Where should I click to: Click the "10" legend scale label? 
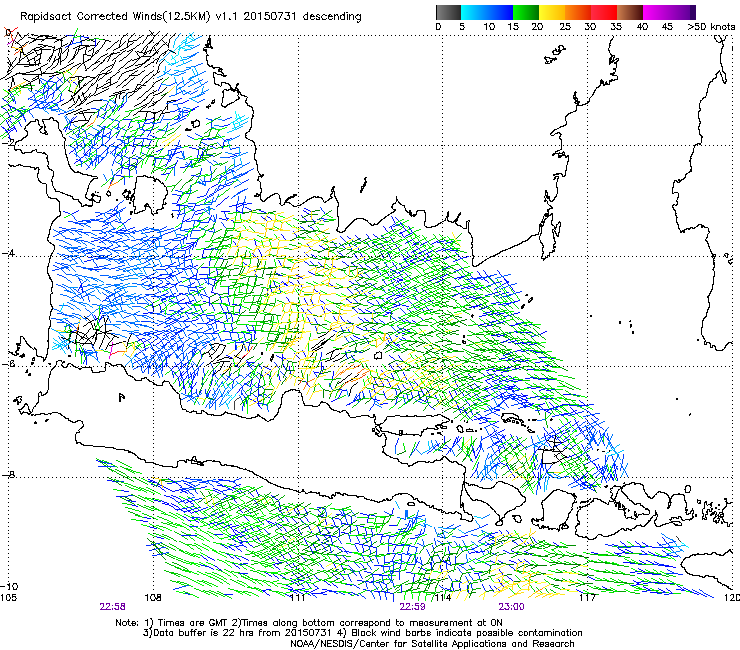pos(489,27)
